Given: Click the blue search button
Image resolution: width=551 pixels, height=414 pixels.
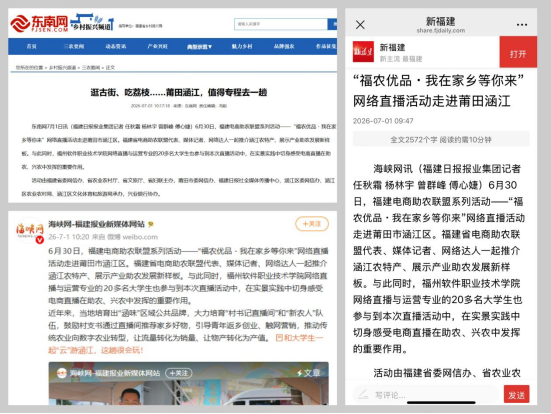Looking at the screenshot, I should [332, 24].
